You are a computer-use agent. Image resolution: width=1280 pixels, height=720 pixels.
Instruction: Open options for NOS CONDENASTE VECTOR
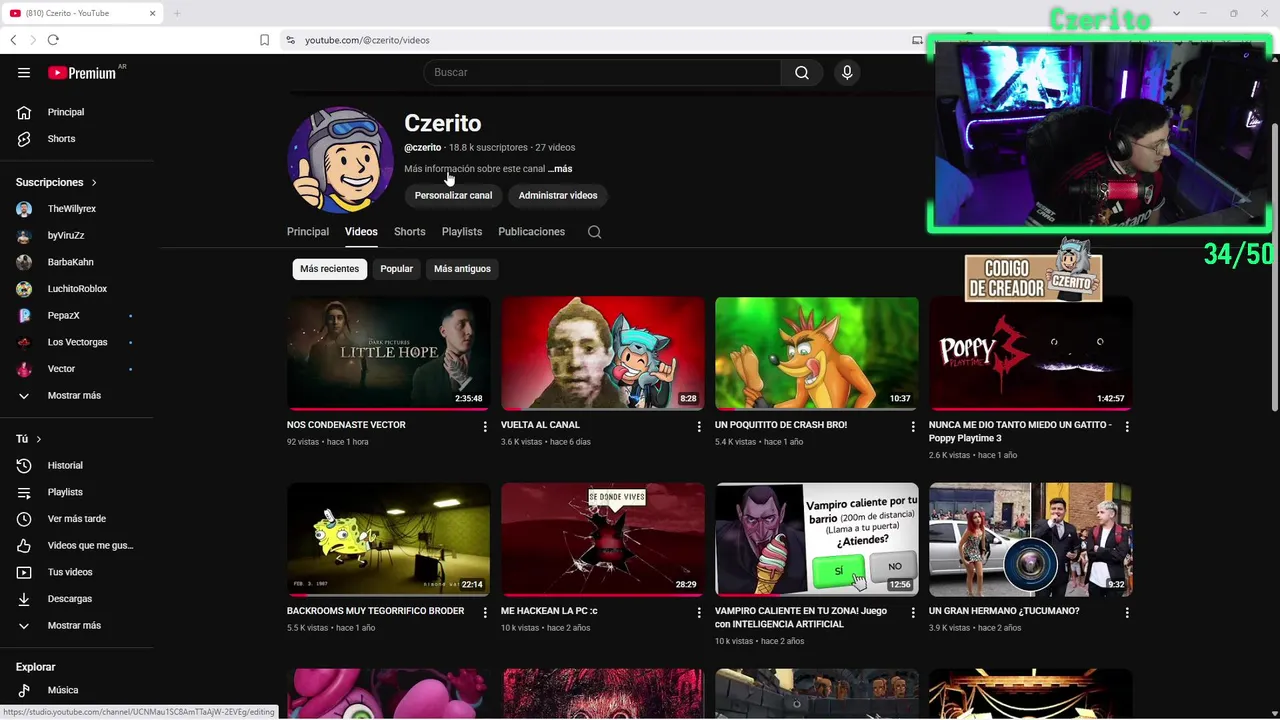pyautogui.click(x=485, y=427)
